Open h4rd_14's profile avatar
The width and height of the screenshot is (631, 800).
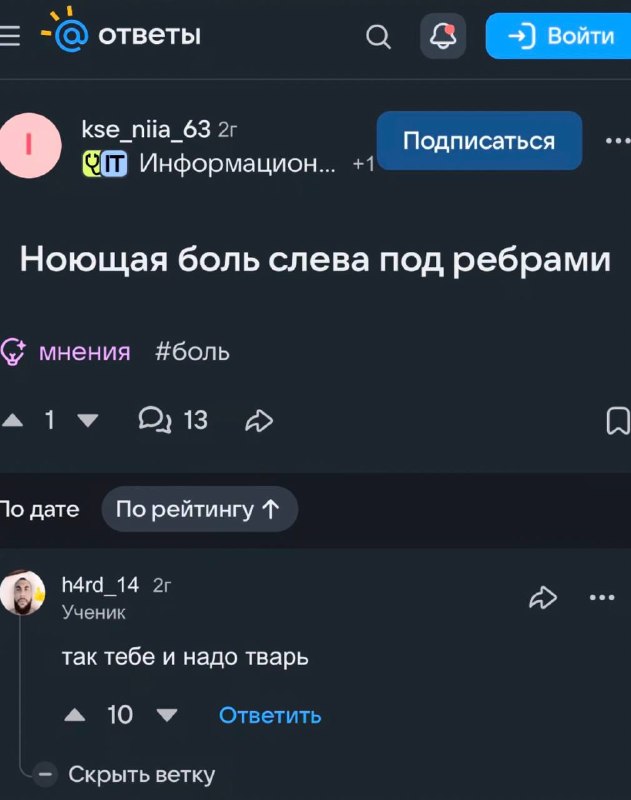click(22, 592)
